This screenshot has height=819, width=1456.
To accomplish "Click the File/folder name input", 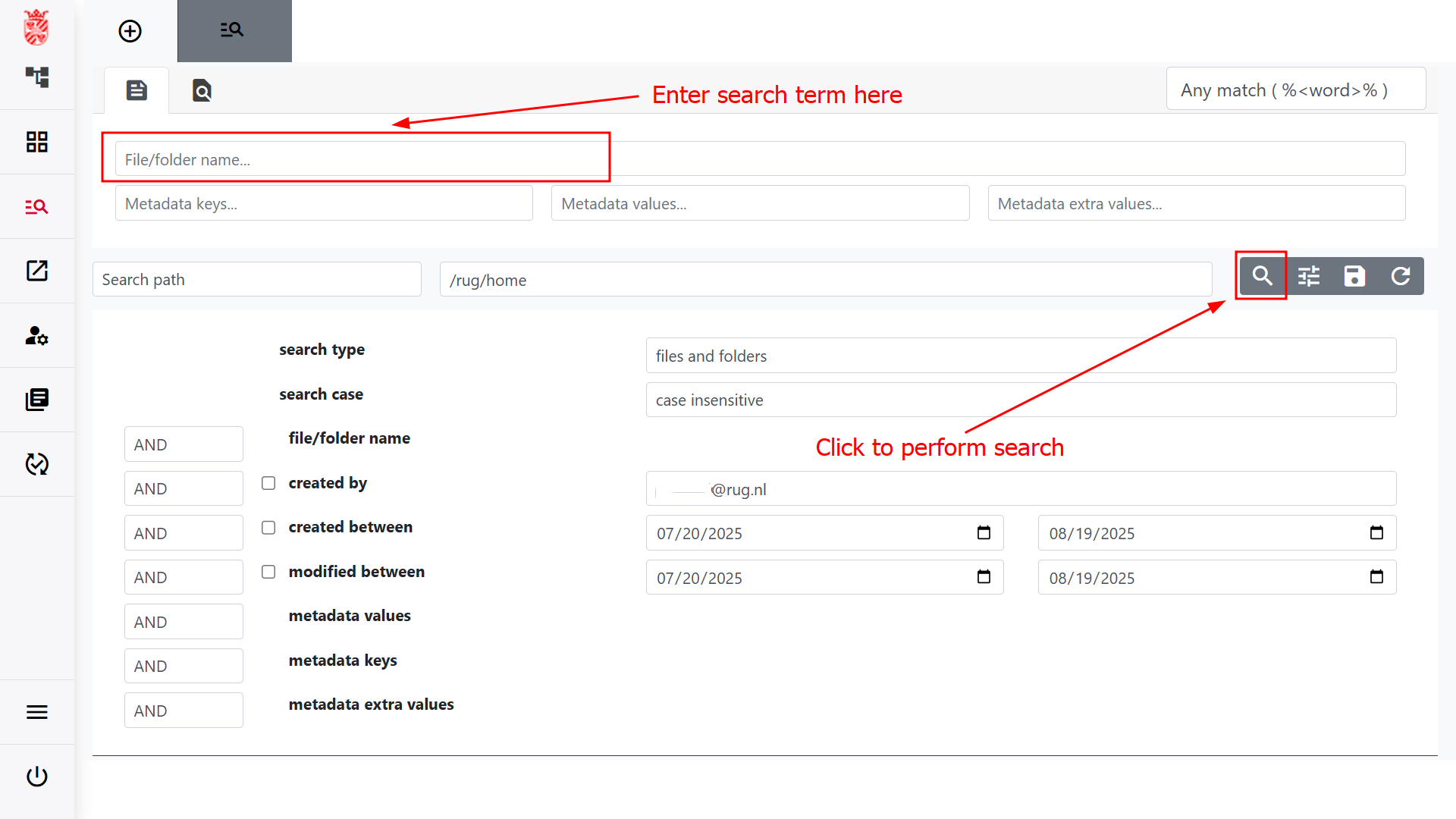I will tap(760, 159).
